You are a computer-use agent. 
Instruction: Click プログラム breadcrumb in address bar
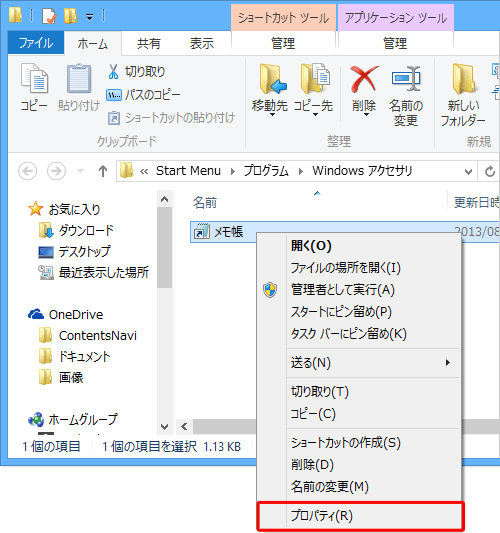[x=266, y=171]
